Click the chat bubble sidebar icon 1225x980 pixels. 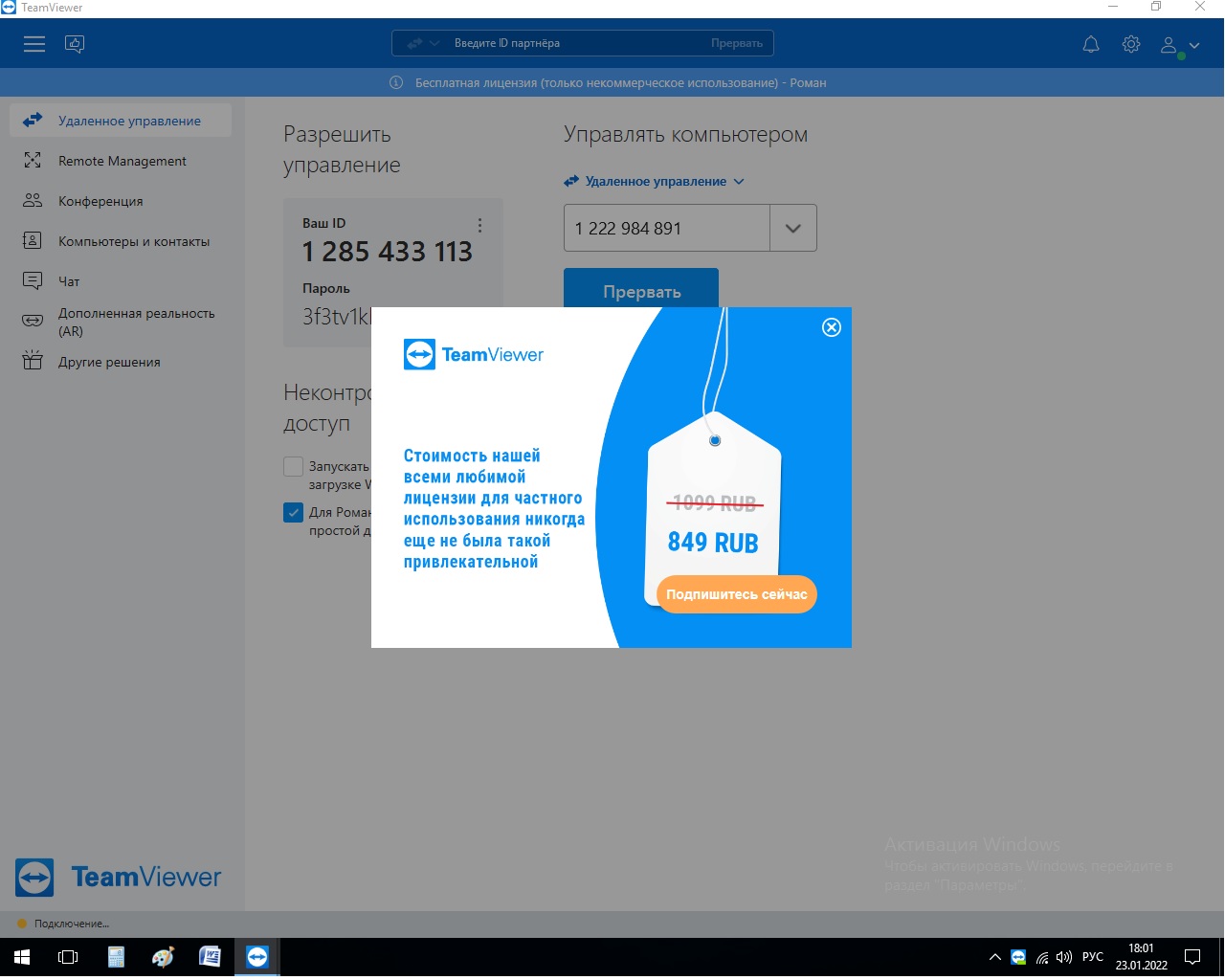point(33,280)
